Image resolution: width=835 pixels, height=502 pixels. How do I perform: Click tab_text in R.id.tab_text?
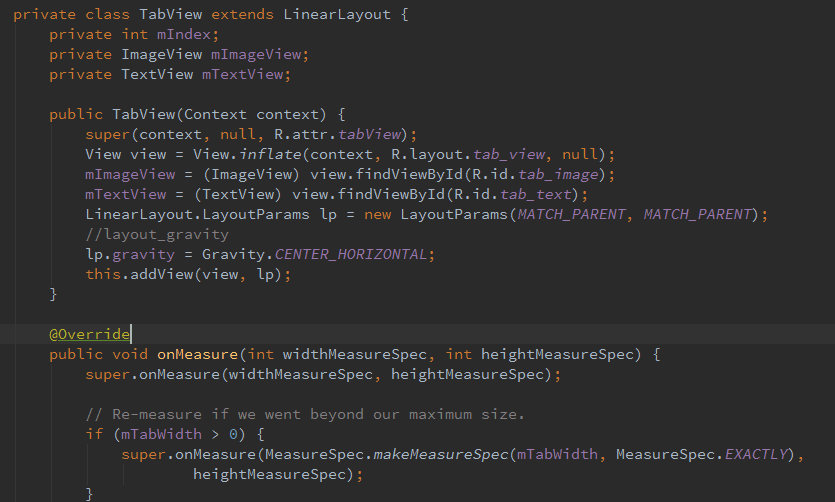535,194
